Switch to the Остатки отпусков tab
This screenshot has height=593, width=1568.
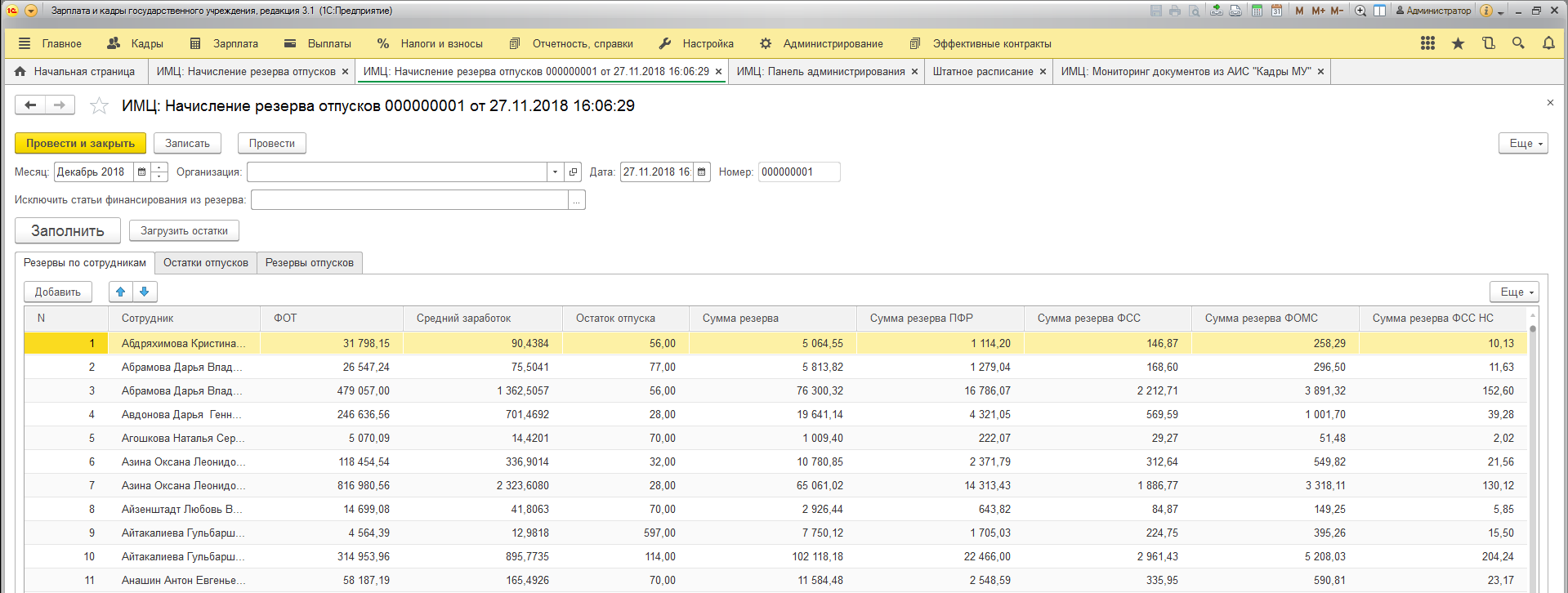(205, 263)
